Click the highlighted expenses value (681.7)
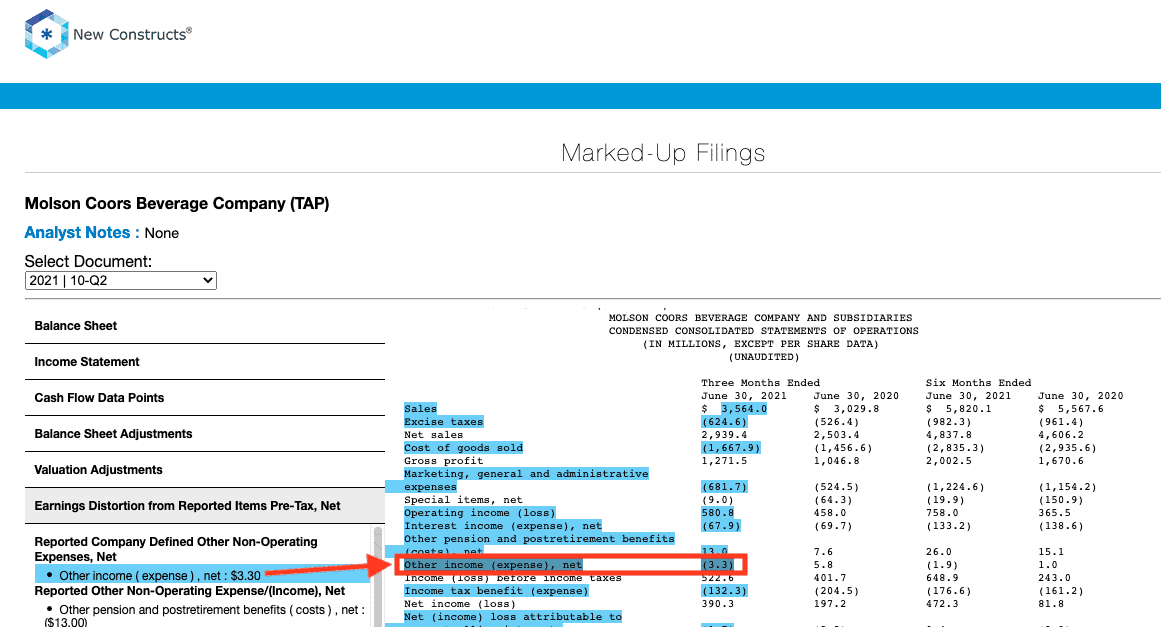 (724, 487)
